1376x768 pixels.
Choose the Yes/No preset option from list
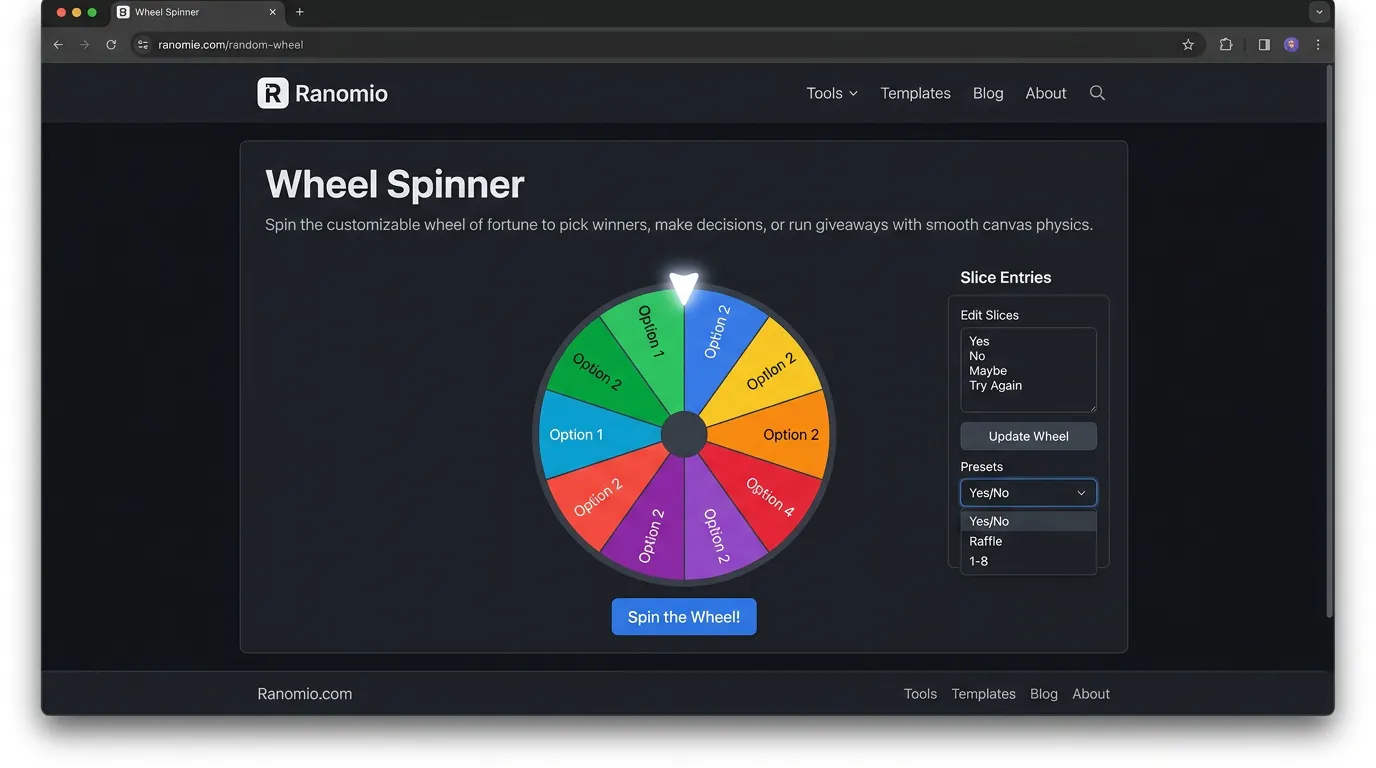pos(1028,521)
